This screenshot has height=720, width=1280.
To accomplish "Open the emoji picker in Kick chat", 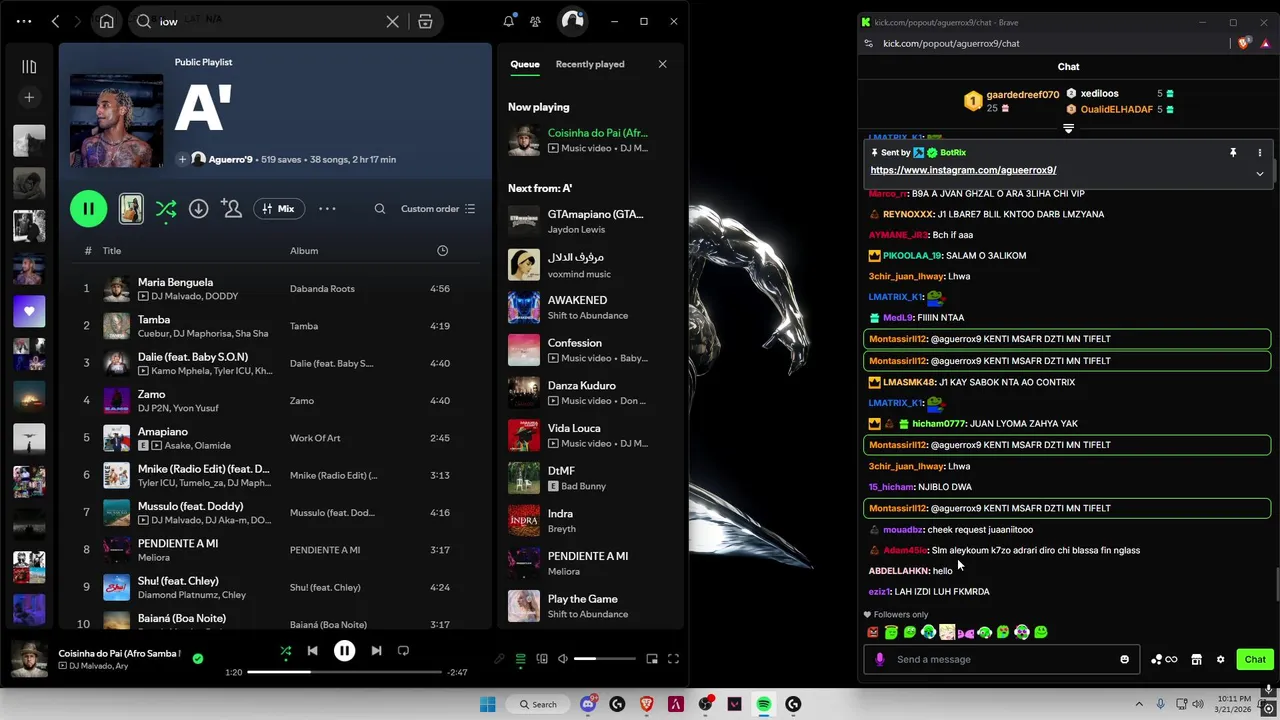I will pos(1125,660).
